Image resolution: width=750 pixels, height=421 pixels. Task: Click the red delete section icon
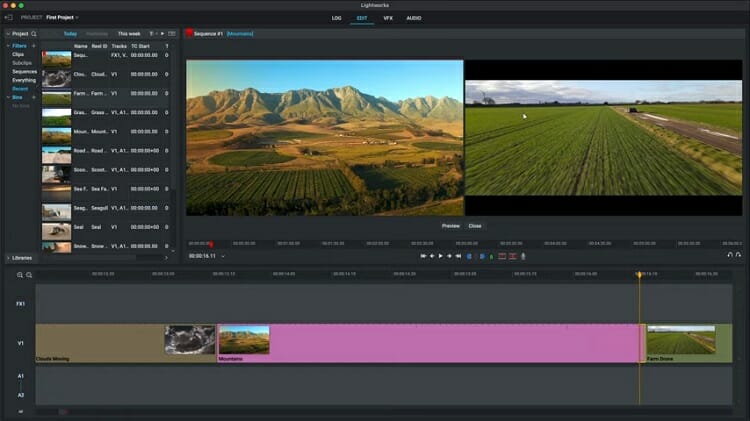point(513,256)
